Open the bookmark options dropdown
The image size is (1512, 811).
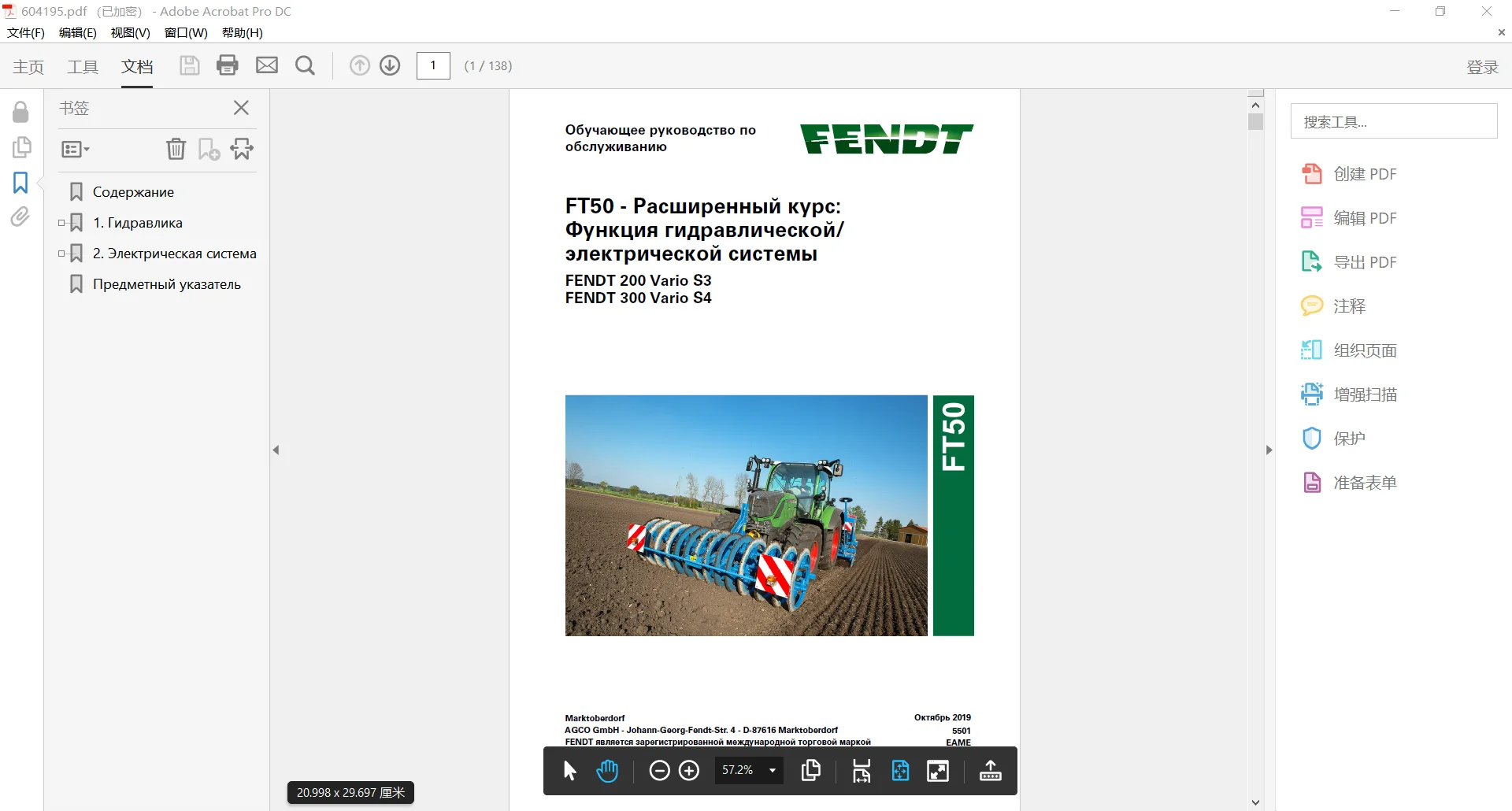click(75, 149)
